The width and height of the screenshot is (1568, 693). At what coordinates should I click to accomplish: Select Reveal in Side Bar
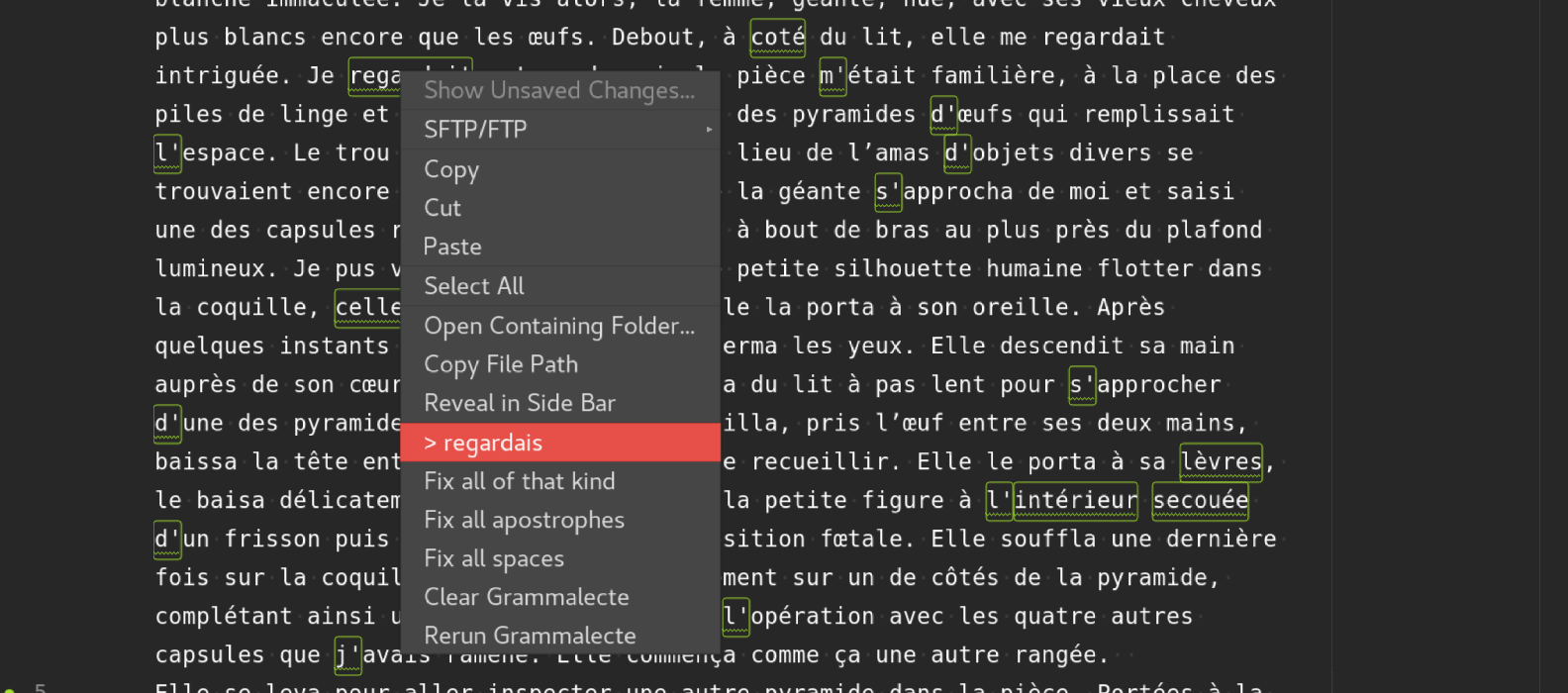click(x=560, y=403)
